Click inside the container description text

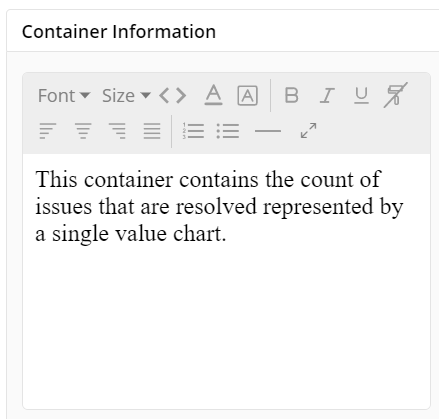tap(219, 206)
